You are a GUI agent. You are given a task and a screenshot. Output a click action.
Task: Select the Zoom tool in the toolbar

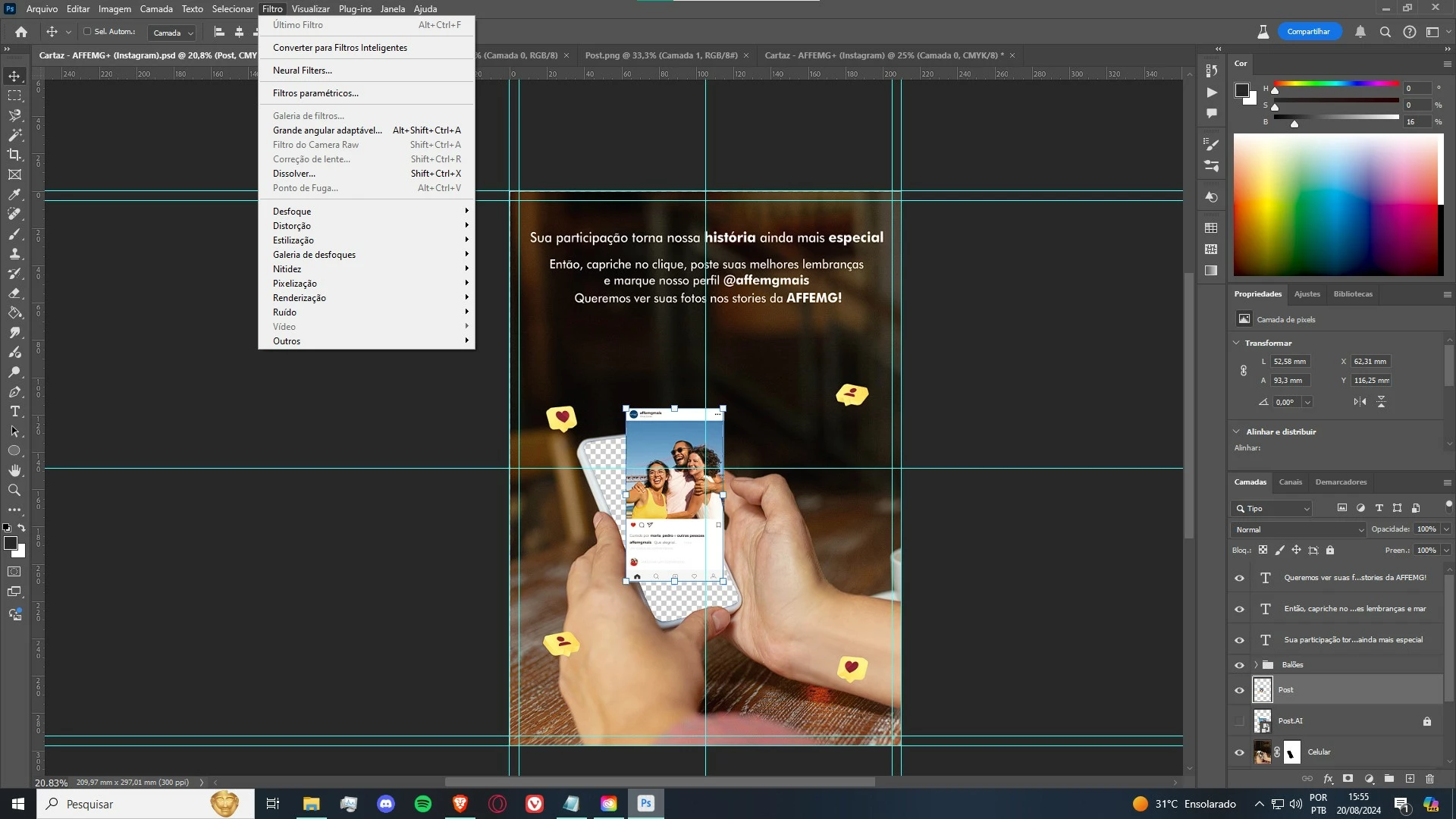[14, 491]
